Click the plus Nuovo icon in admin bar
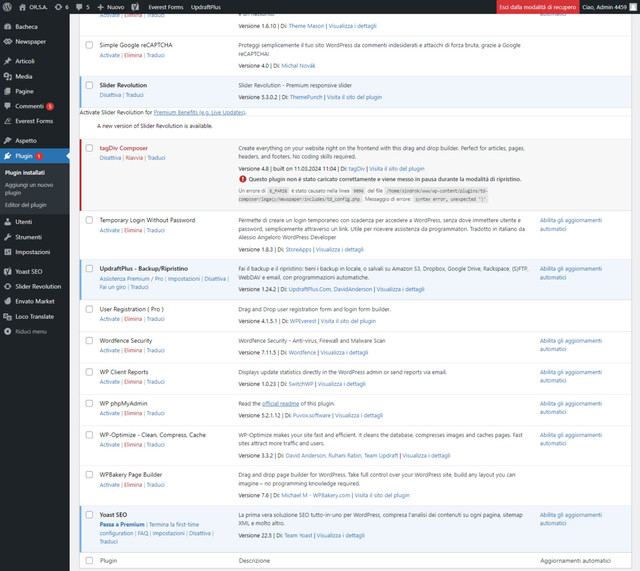Screen dimensions: 640x571 [x=100, y=7]
